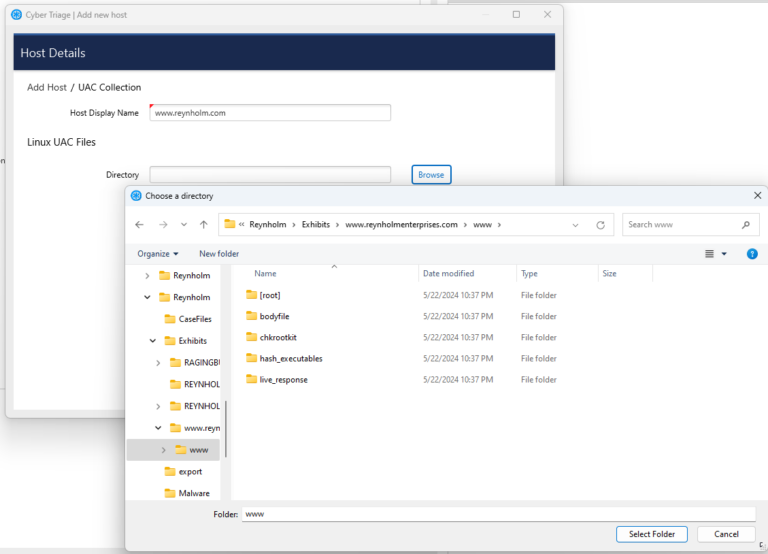The width and height of the screenshot is (768, 554).
Task: Select the hash_executables folder
Action: (x=290, y=358)
